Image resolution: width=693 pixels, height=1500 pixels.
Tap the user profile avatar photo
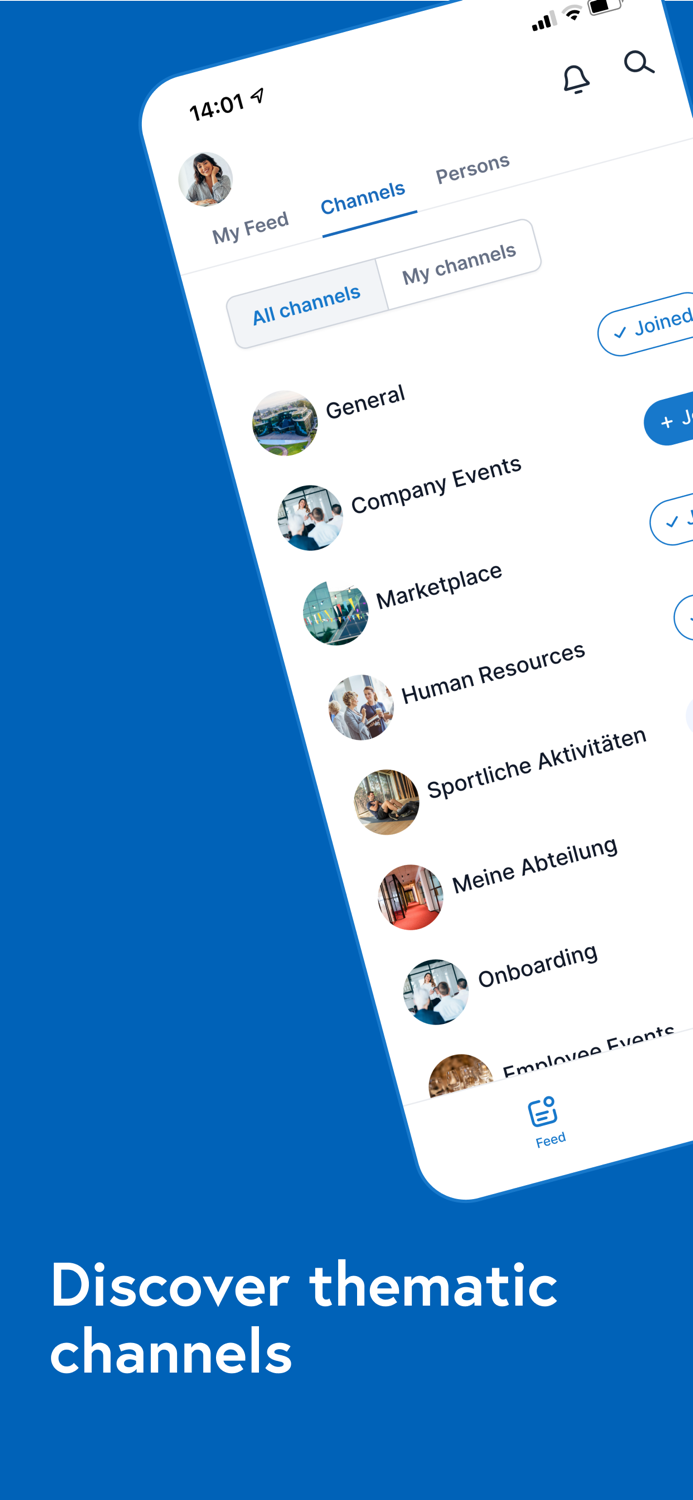tap(206, 179)
